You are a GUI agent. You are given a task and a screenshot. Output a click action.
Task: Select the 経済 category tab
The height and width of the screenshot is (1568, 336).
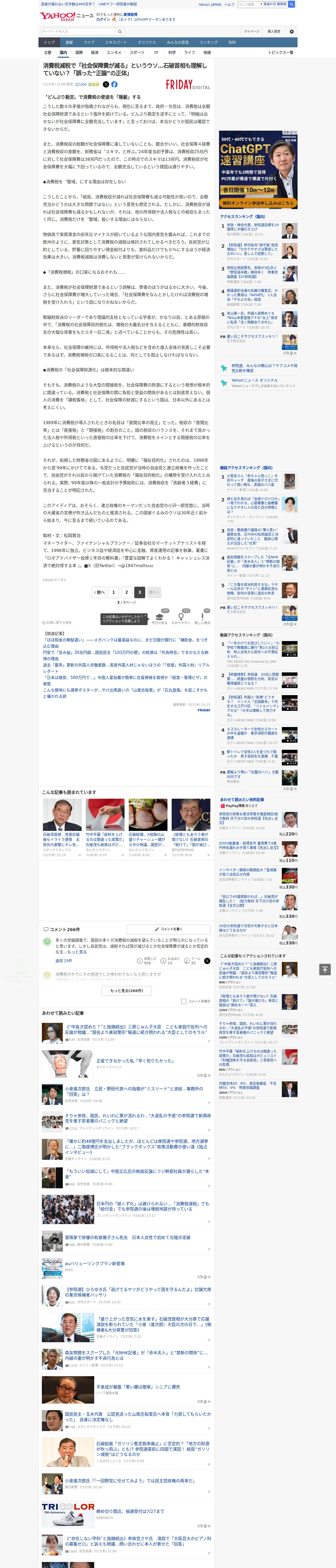(x=94, y=52)
